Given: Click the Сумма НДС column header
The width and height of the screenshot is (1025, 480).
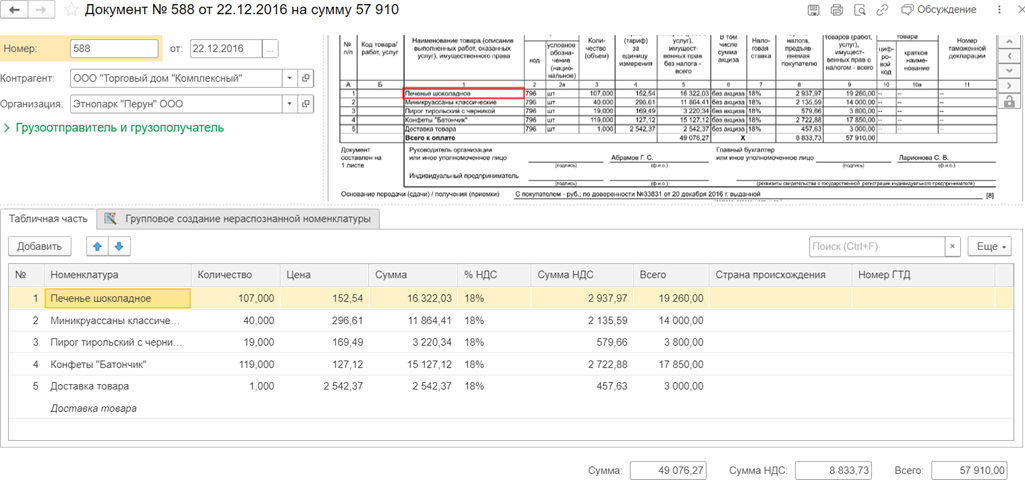Looking at the screenshot, I should [582, 275].
